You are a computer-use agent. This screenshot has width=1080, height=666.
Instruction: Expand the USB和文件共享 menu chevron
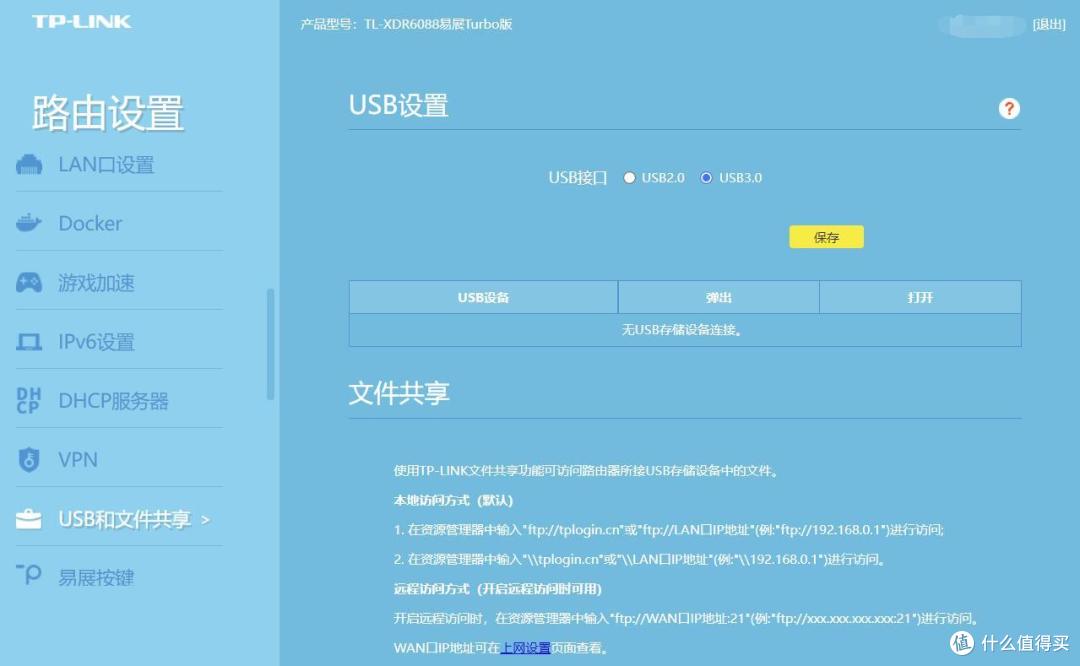[207, 518]
